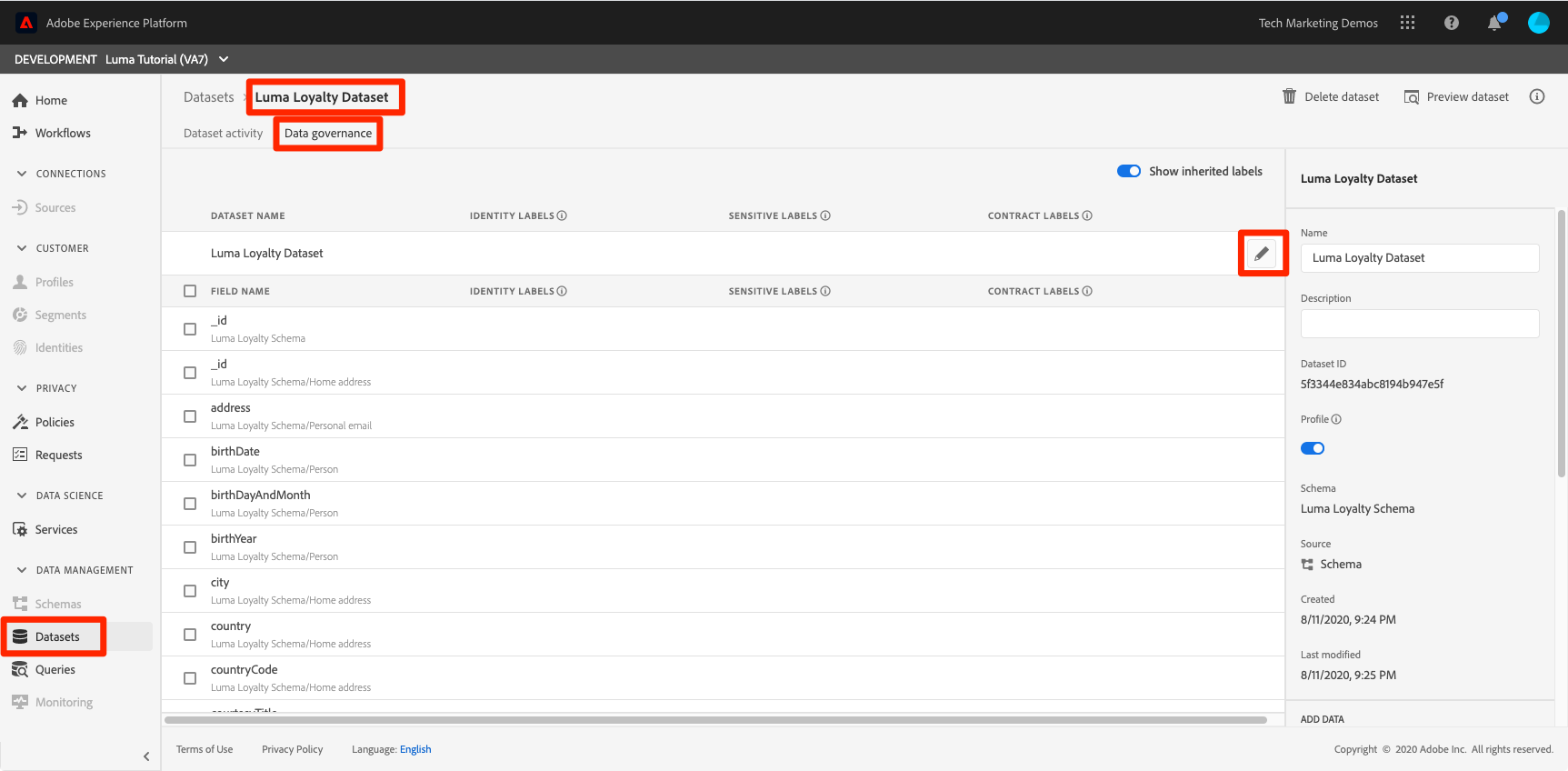Click the Home icon in sidebar

(20, 100)
